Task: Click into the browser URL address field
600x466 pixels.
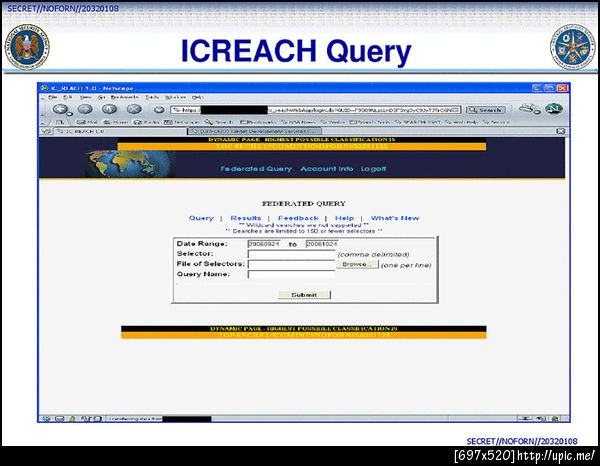Action: coord(316,110)
